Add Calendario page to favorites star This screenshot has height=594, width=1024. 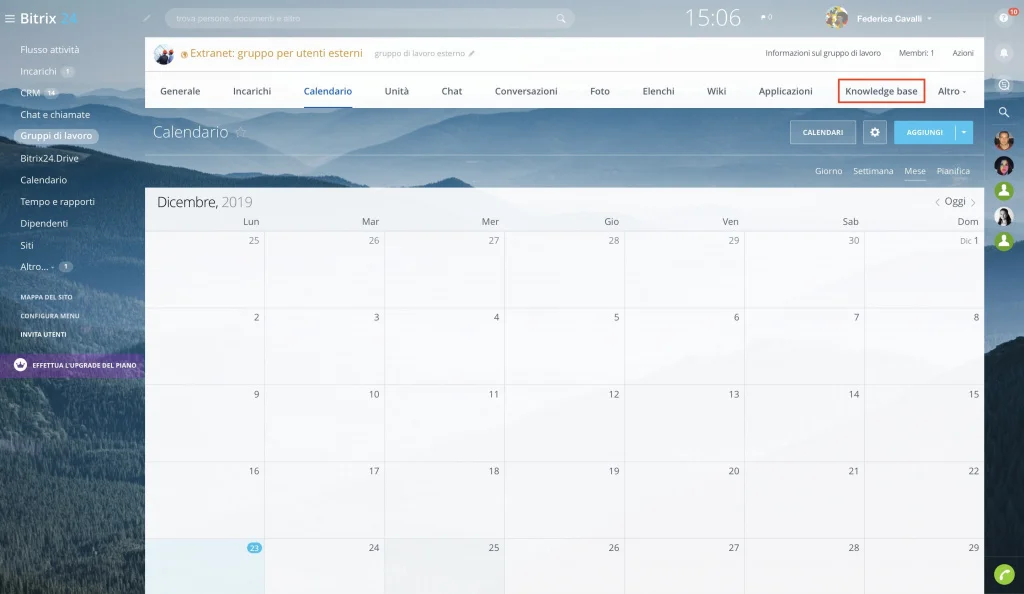point(241,132)
